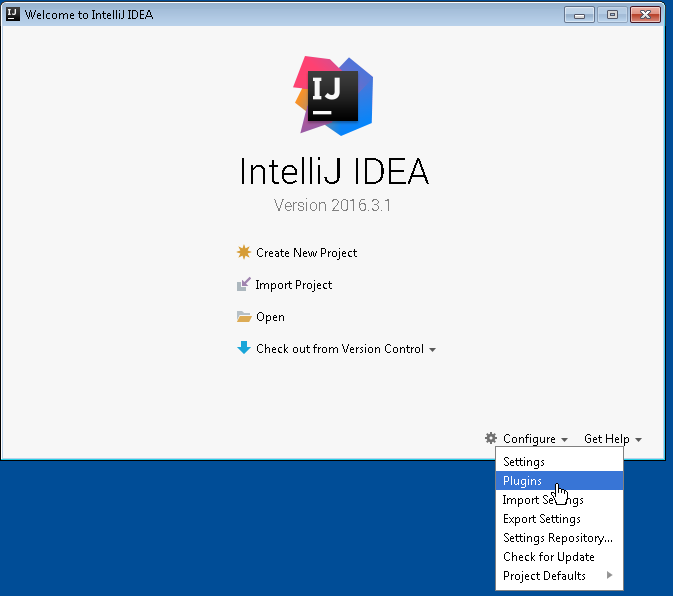The height and width of the screenshot is (596, 673).
Task: Click the Open folder icon
Action: [244, 317]
